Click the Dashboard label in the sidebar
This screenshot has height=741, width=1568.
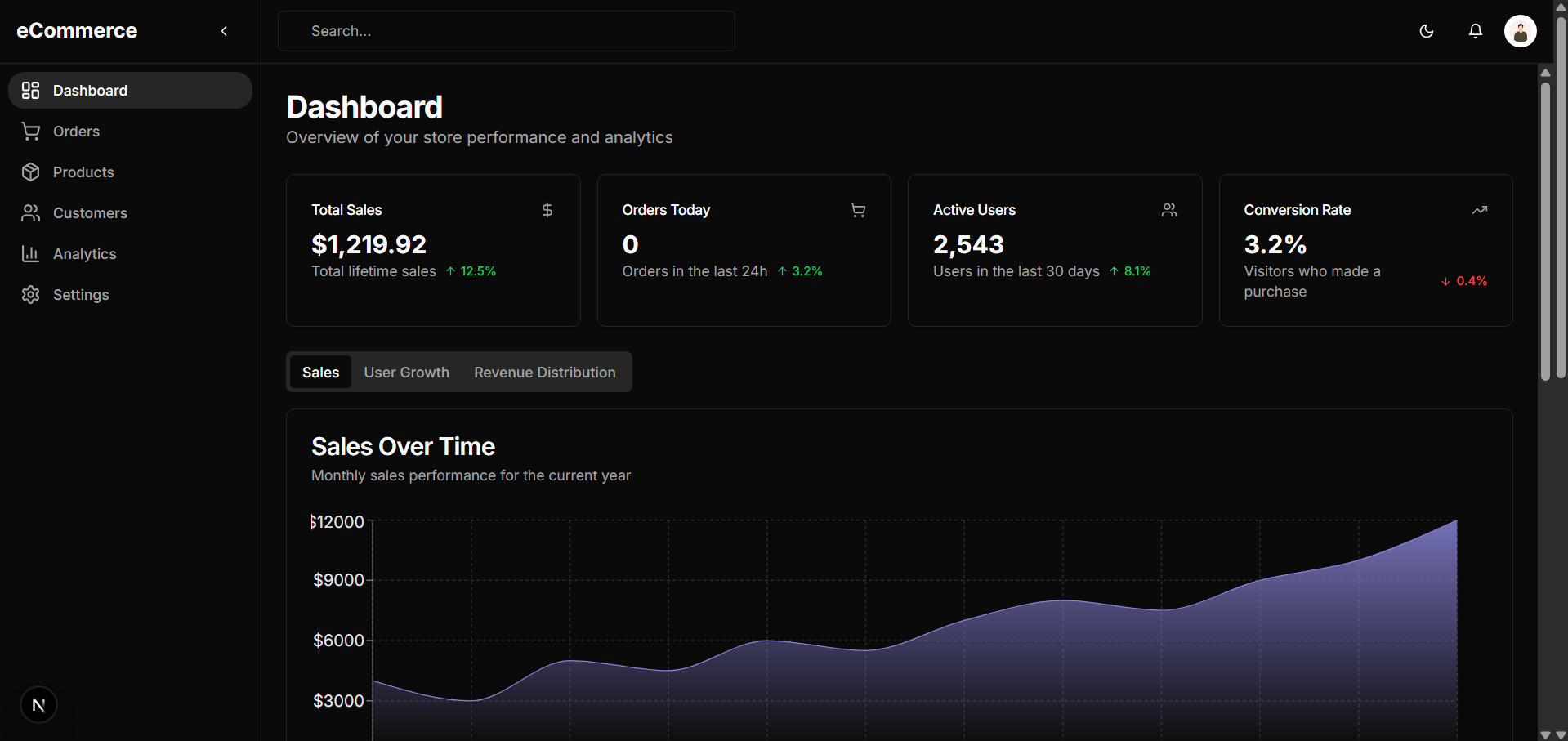[90, 91]
